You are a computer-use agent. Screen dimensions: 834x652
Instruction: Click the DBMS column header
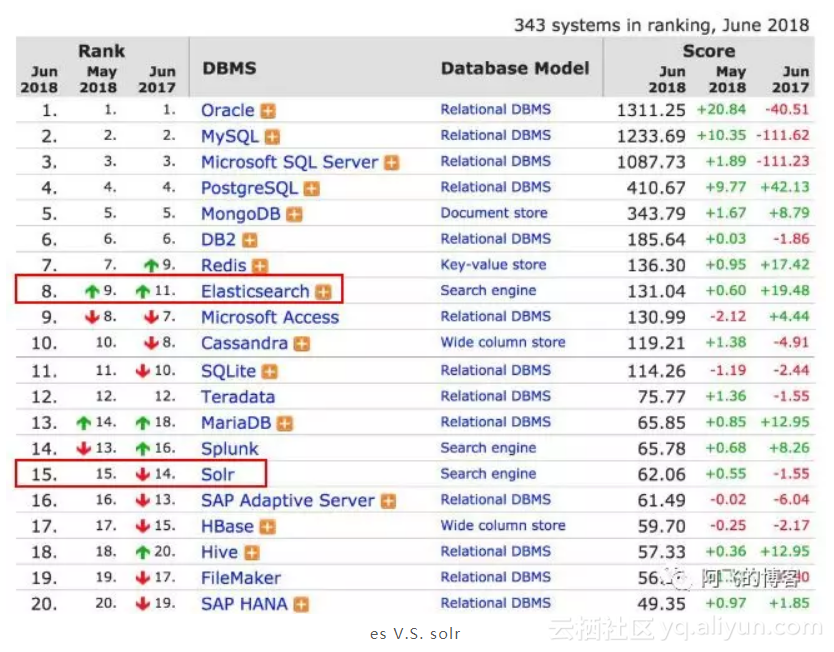tap(229, 68)
